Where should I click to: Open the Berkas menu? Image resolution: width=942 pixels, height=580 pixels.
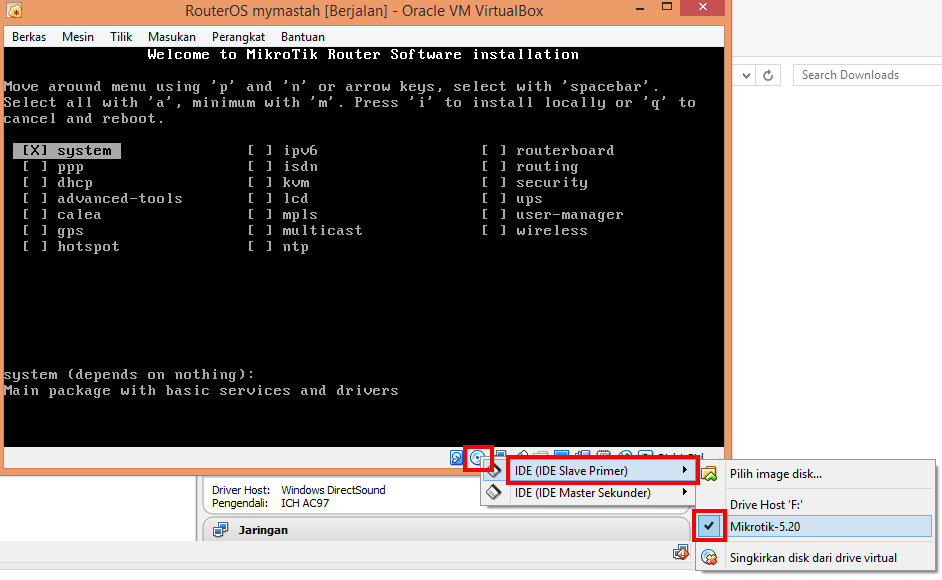point(29,37)
